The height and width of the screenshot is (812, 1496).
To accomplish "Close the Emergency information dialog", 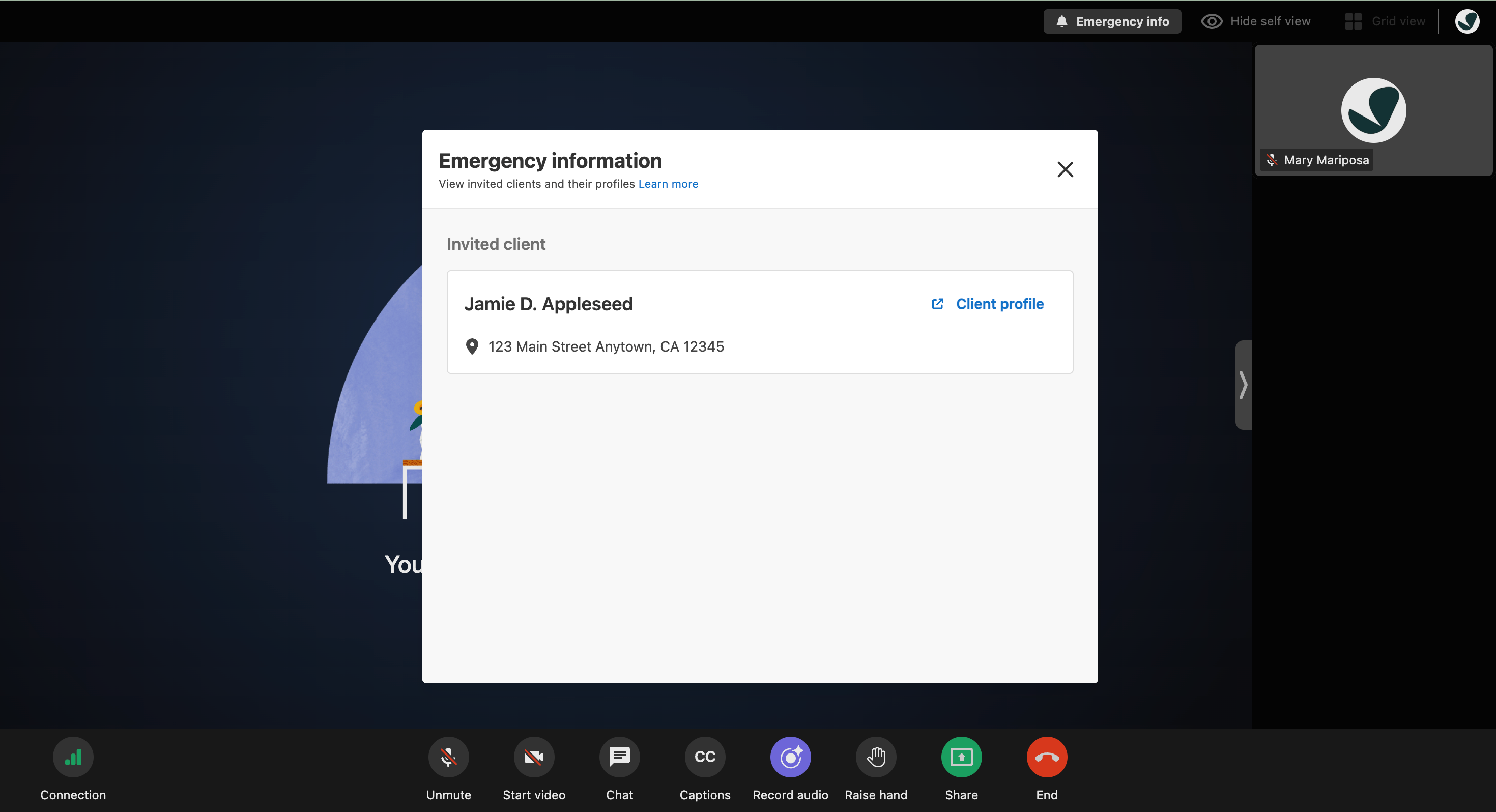I will pyautogui.click(x=1065, y=169).
